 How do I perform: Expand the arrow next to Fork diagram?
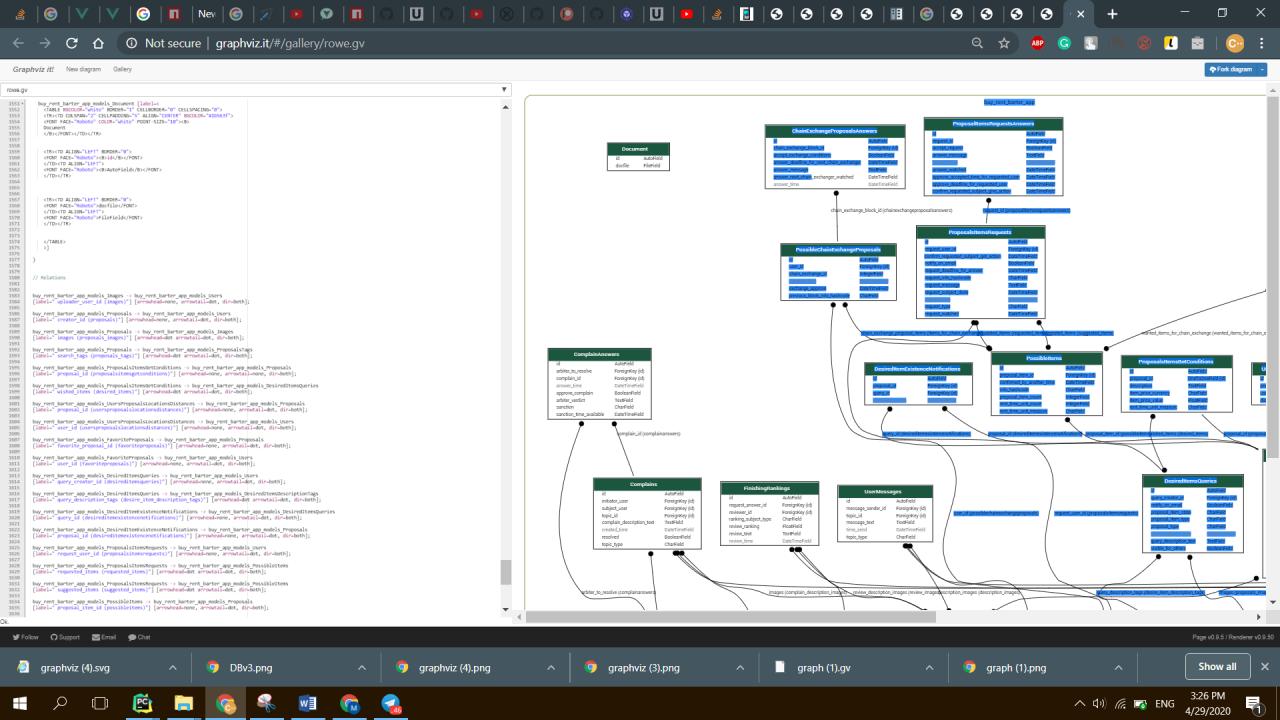(x=1262, y=69)
